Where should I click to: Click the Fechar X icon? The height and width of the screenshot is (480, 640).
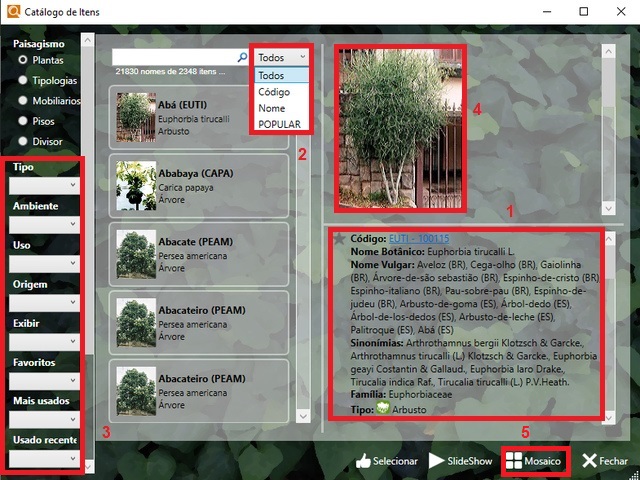click(x=589, y=461)
